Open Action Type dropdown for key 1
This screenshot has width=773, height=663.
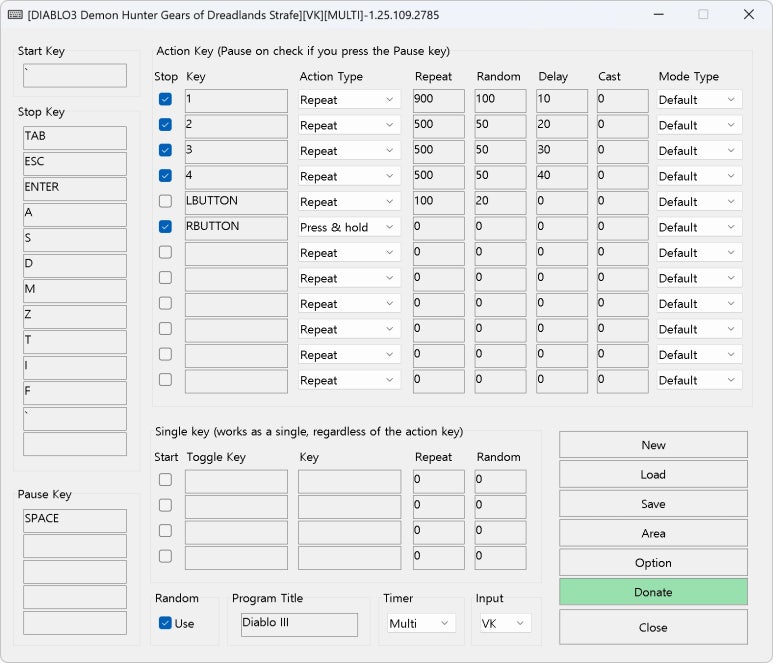(x=349, y=100)
